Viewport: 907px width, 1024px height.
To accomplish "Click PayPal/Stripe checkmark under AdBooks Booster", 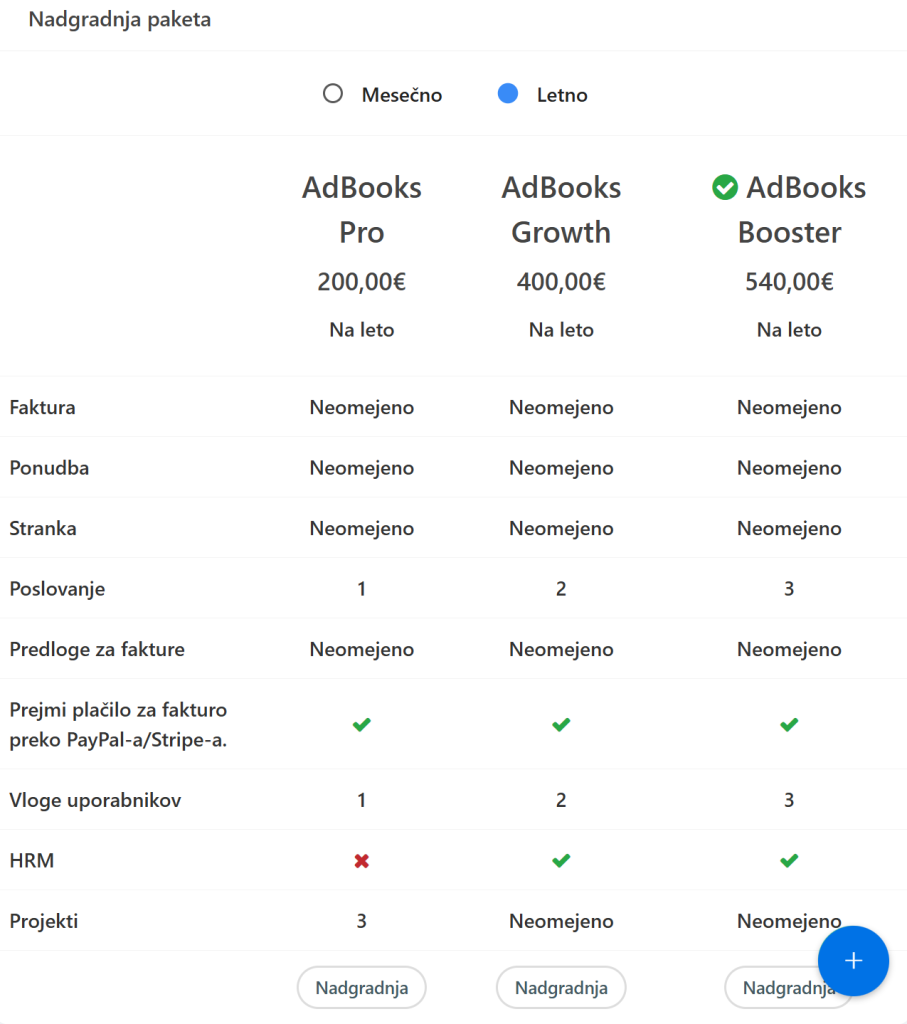I will (x=789, y=724).
